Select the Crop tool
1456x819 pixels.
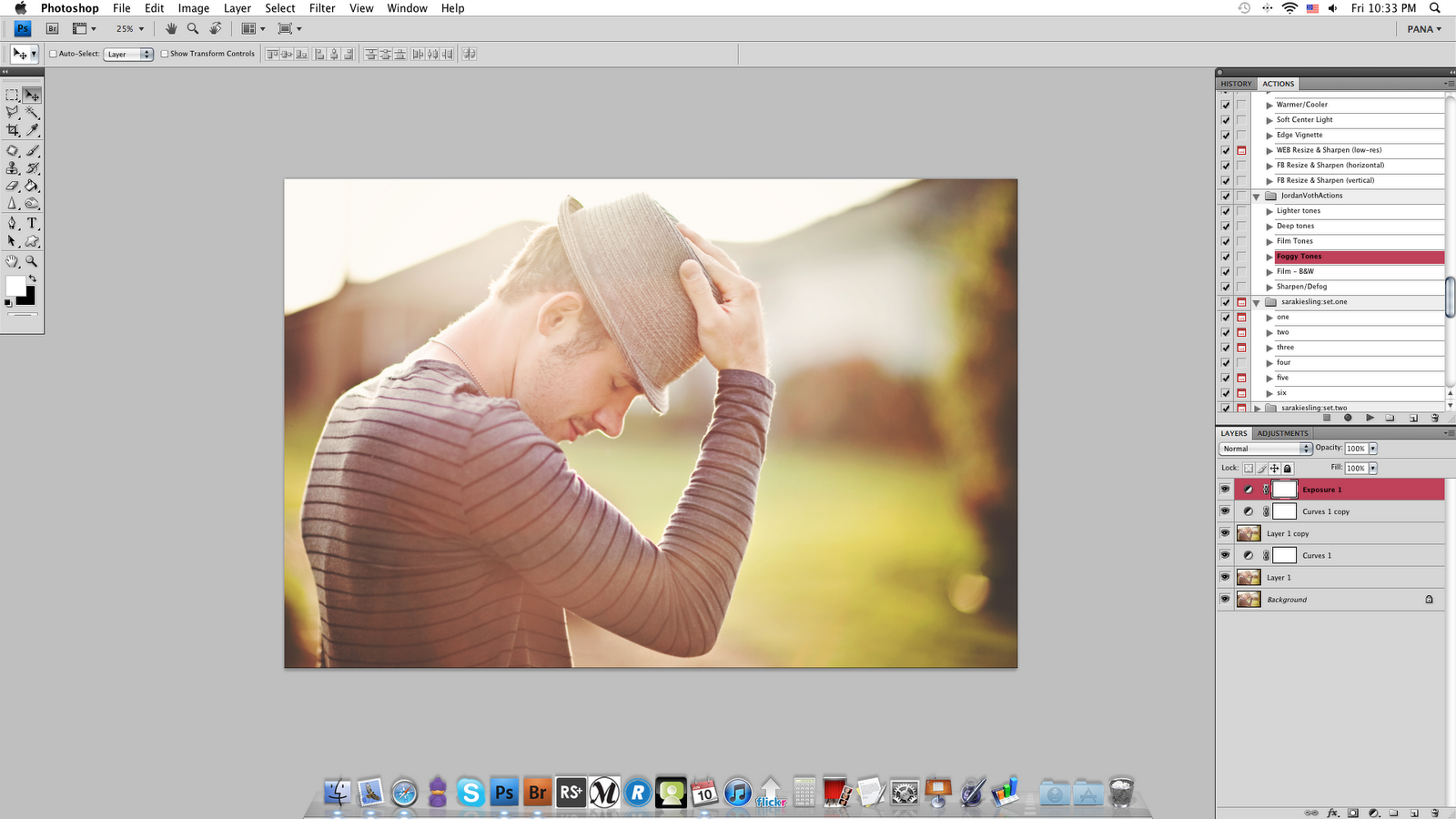[13, 130]
